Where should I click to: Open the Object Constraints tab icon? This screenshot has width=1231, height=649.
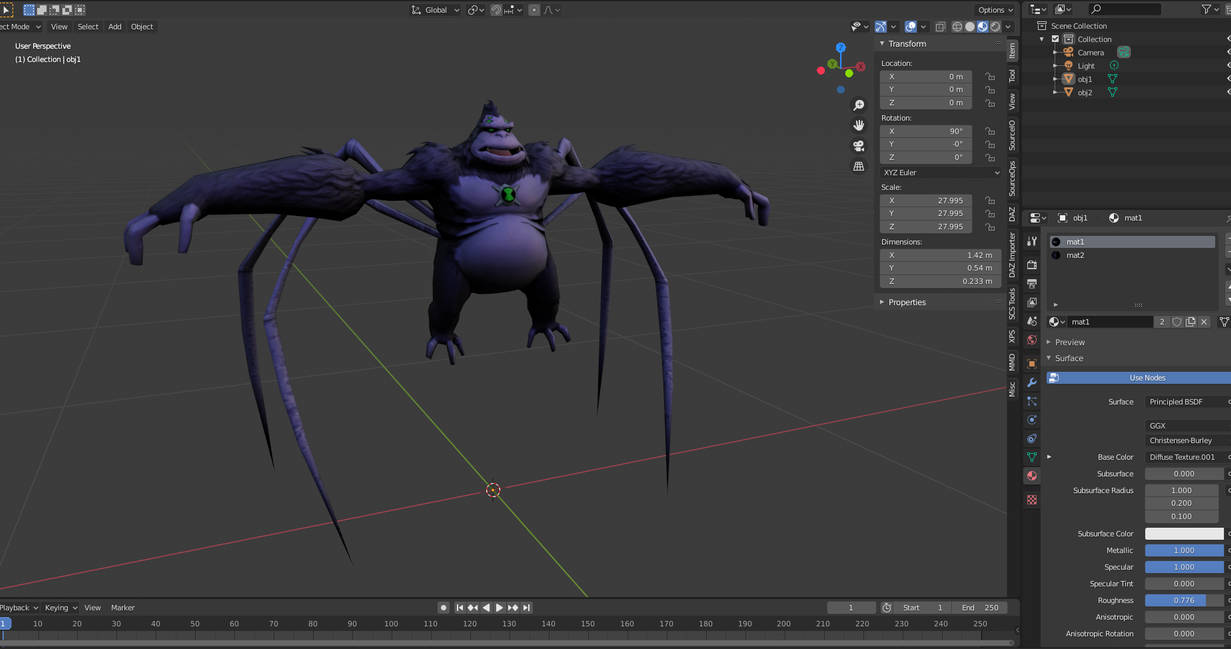(x=1032, y=439)
